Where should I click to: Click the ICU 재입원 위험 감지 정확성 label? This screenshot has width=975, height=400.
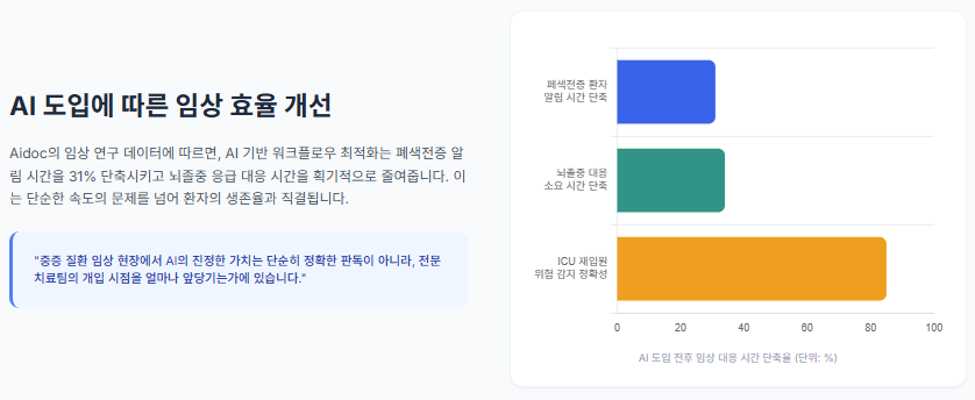pyautogui.click(x=571, y=268)
